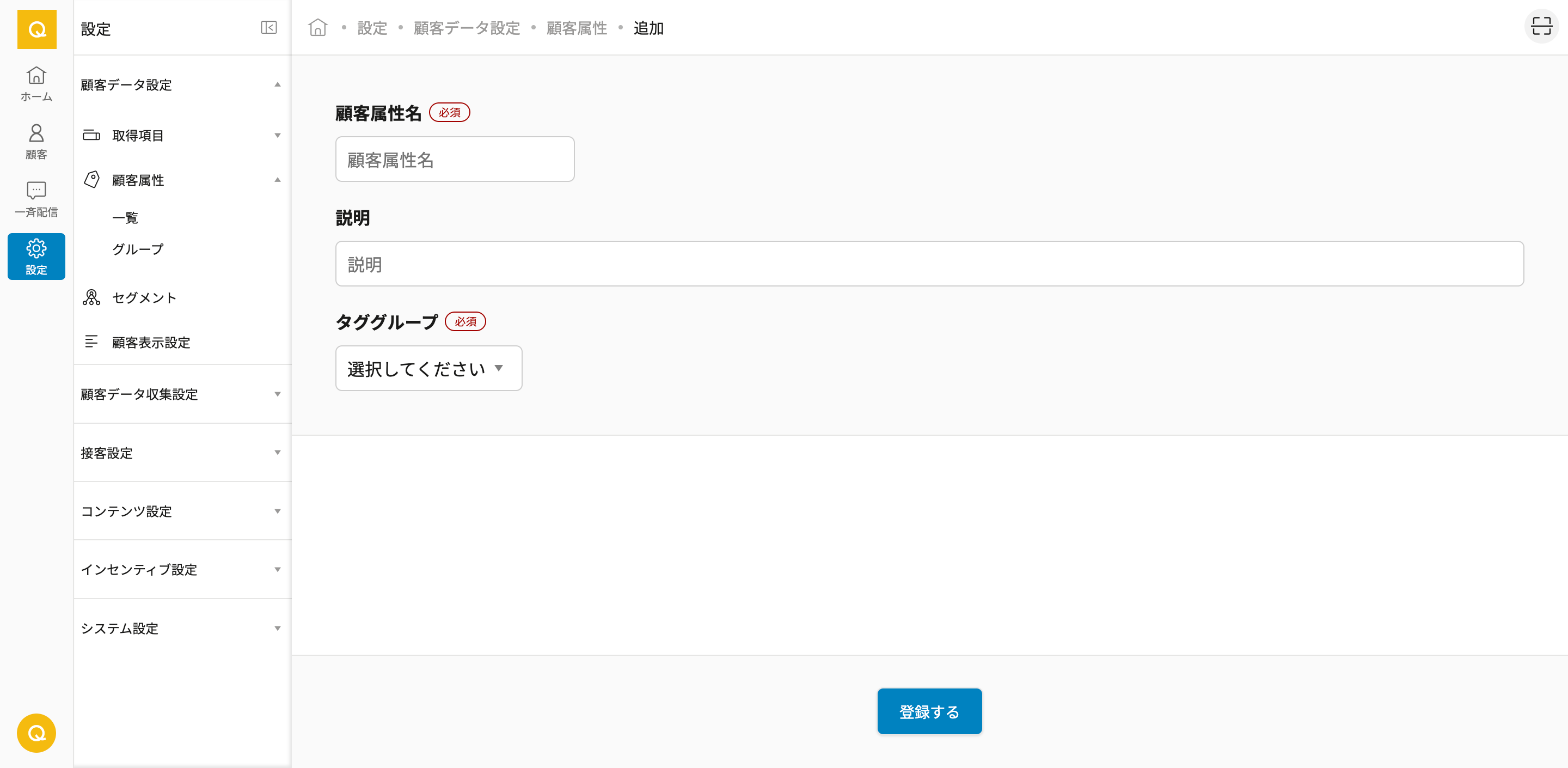
Task: Click the round yellow Q icon at bottom
Action: coord(36,733)
